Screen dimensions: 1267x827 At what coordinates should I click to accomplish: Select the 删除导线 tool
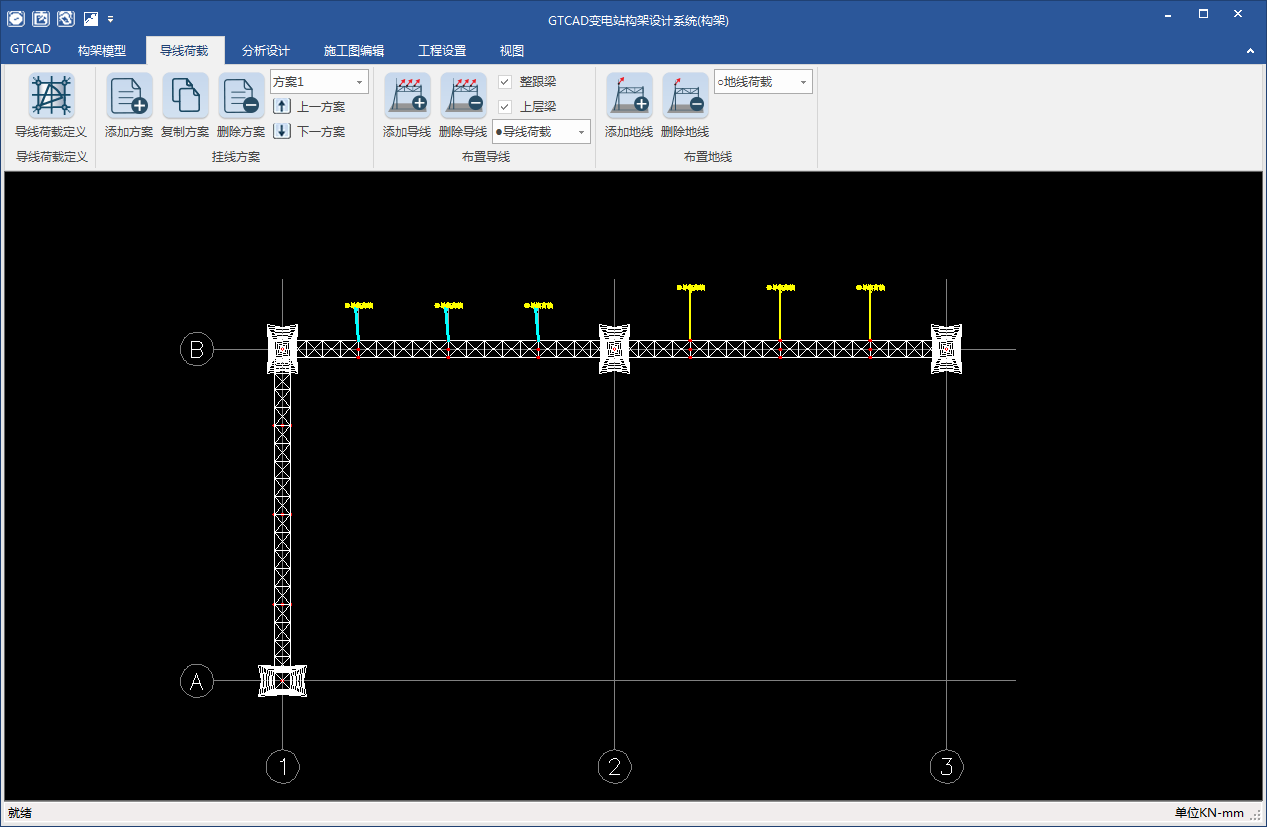coord(463,97)
